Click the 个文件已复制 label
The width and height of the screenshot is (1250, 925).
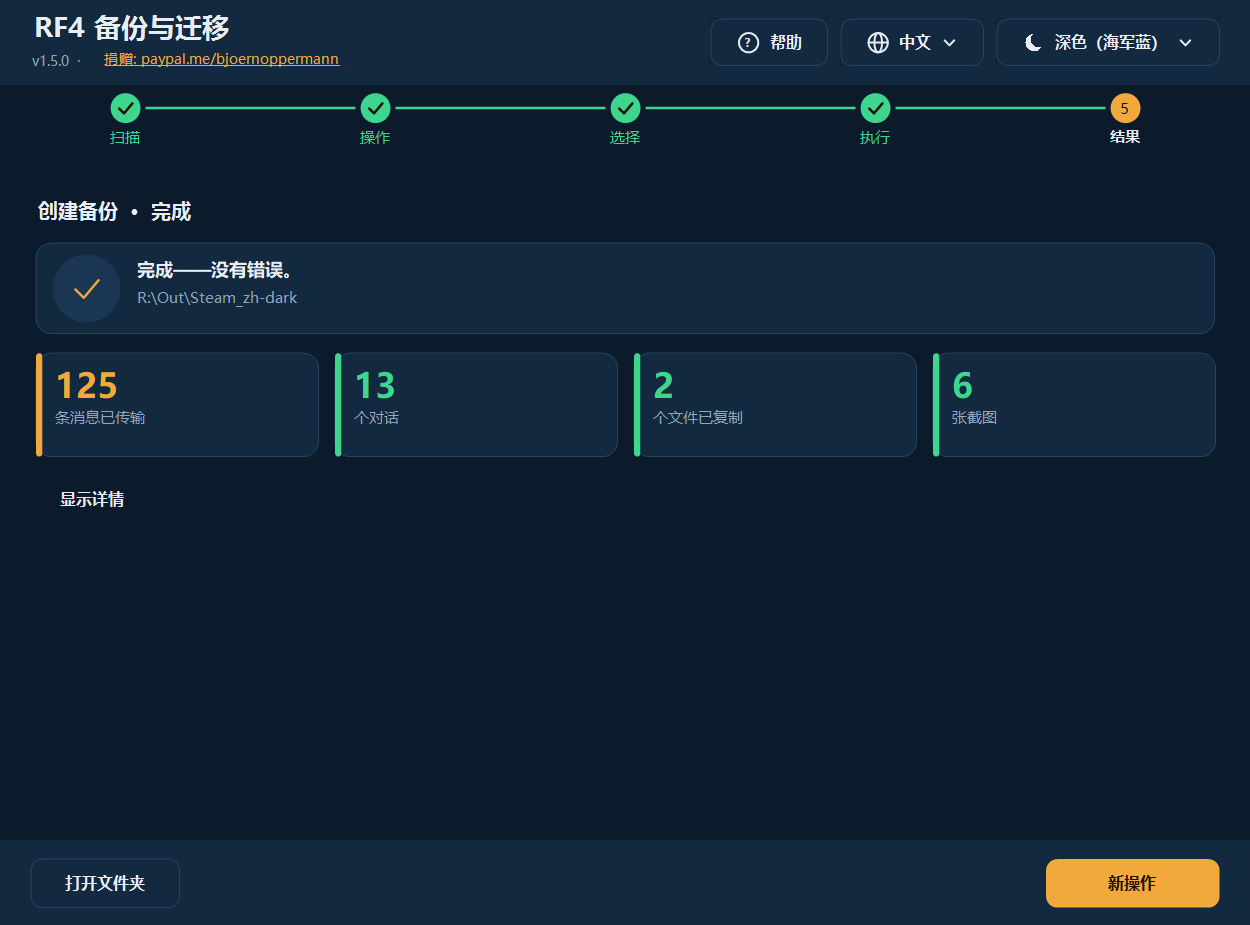click(x=698, y=418)
